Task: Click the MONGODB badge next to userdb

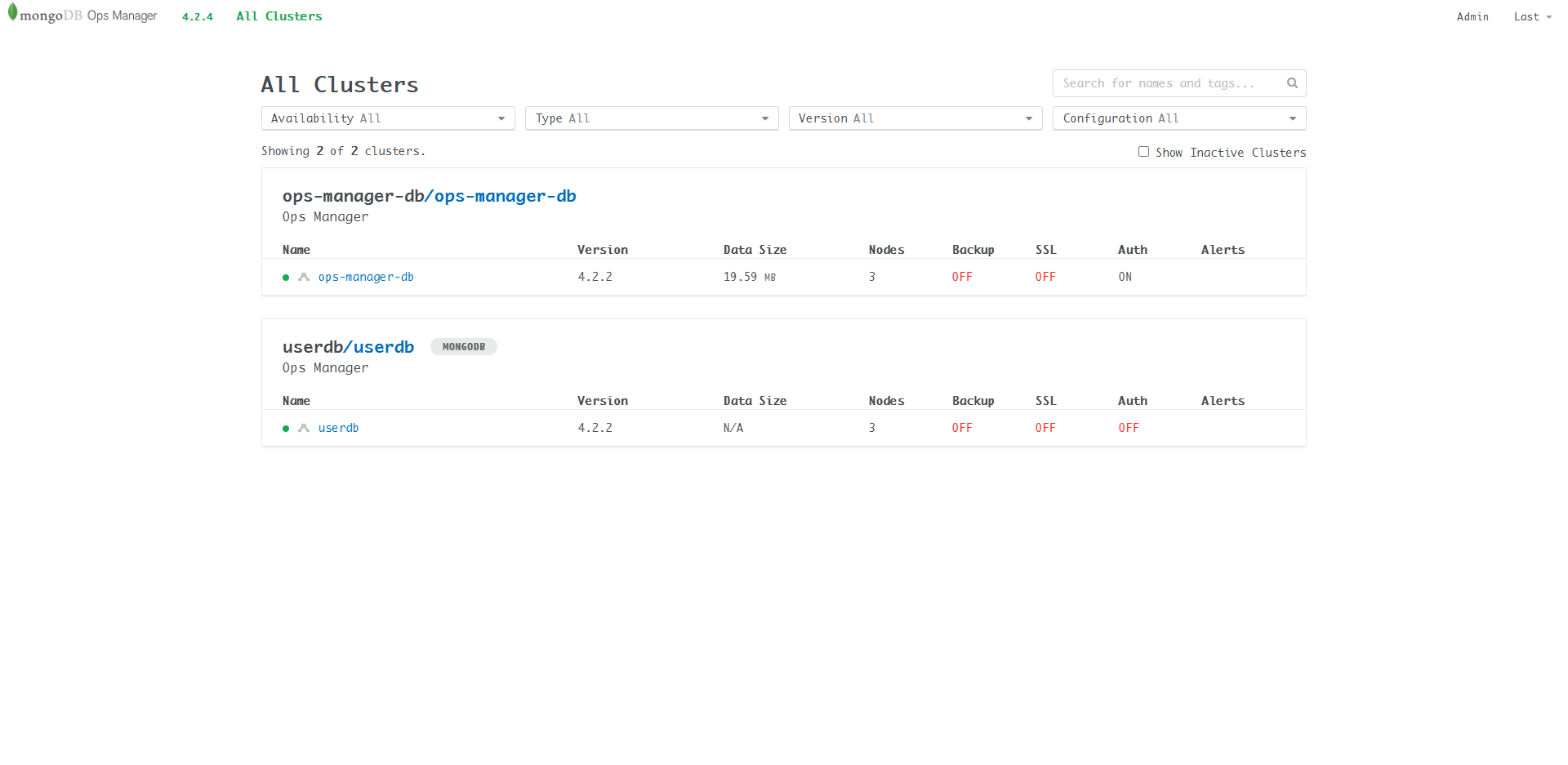Action: tap(463, 346)
